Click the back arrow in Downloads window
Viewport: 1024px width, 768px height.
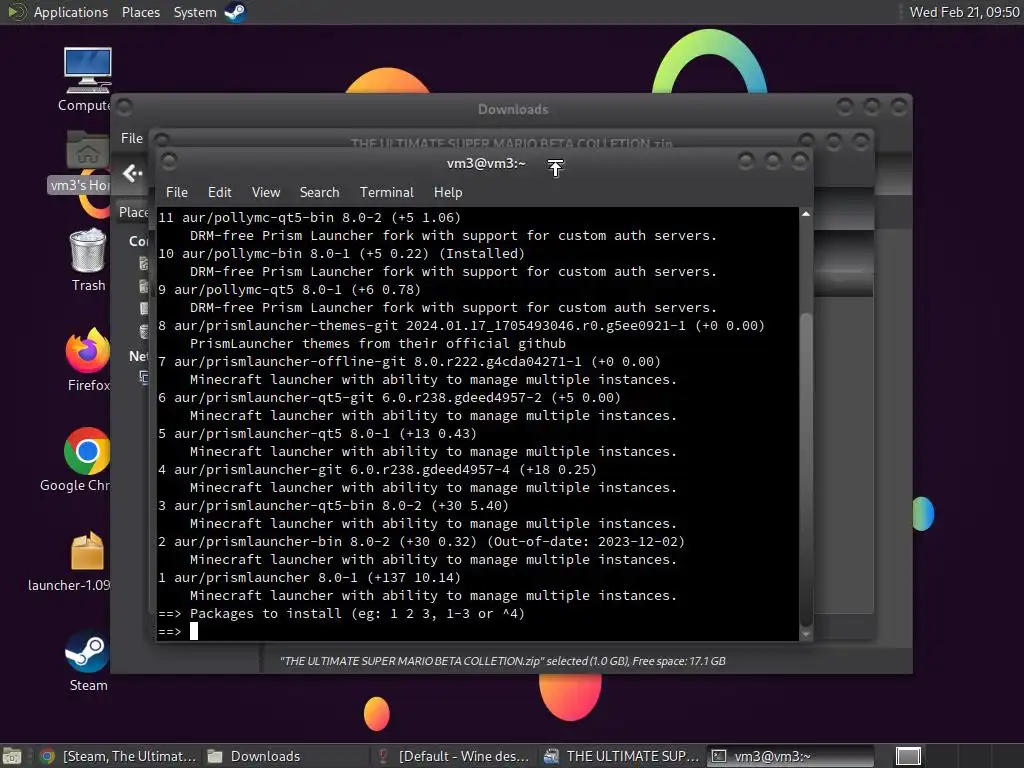point(133,173)
